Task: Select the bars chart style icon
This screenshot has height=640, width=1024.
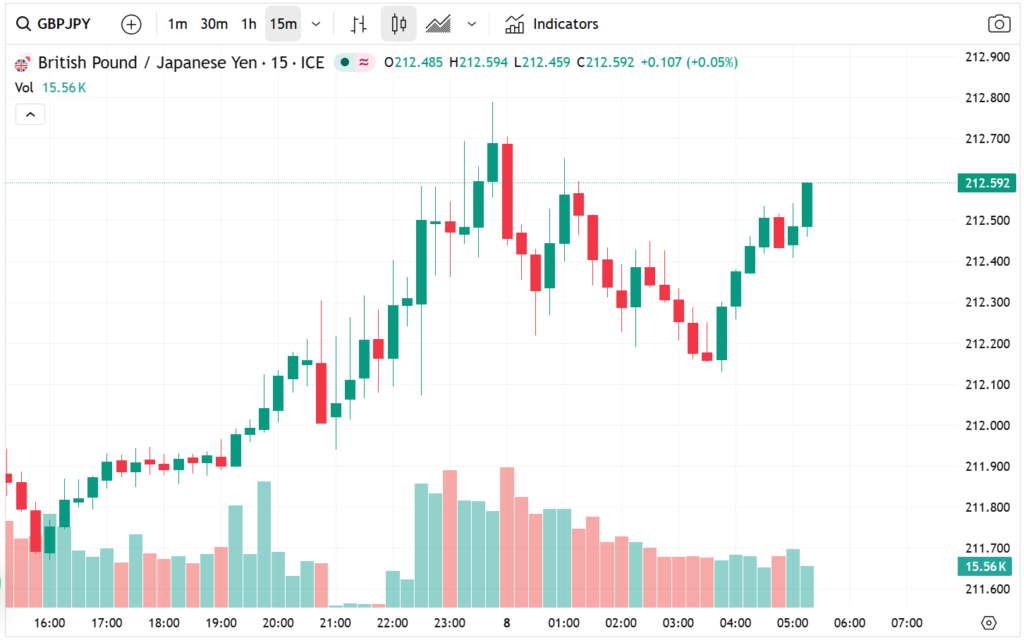Action: (x=361, y=23)
